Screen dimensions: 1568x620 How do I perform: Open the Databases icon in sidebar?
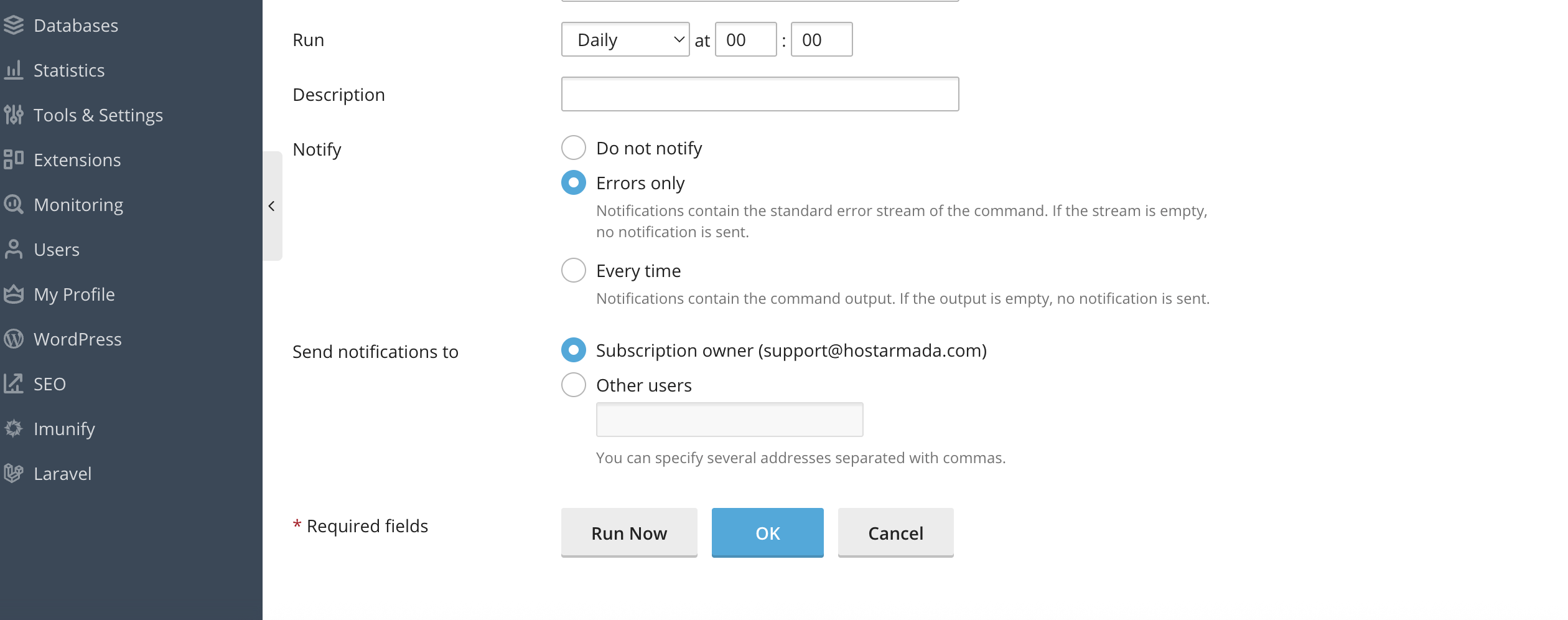click(13, 26)
